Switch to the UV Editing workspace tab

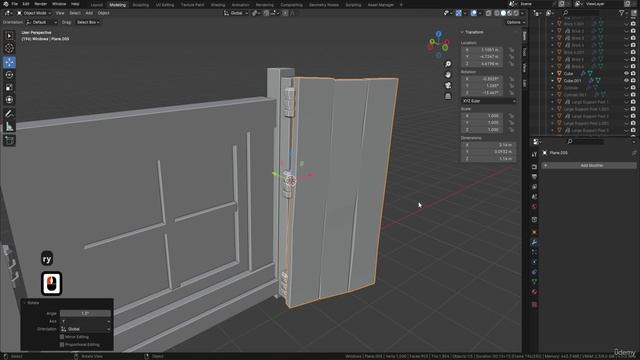165,5
